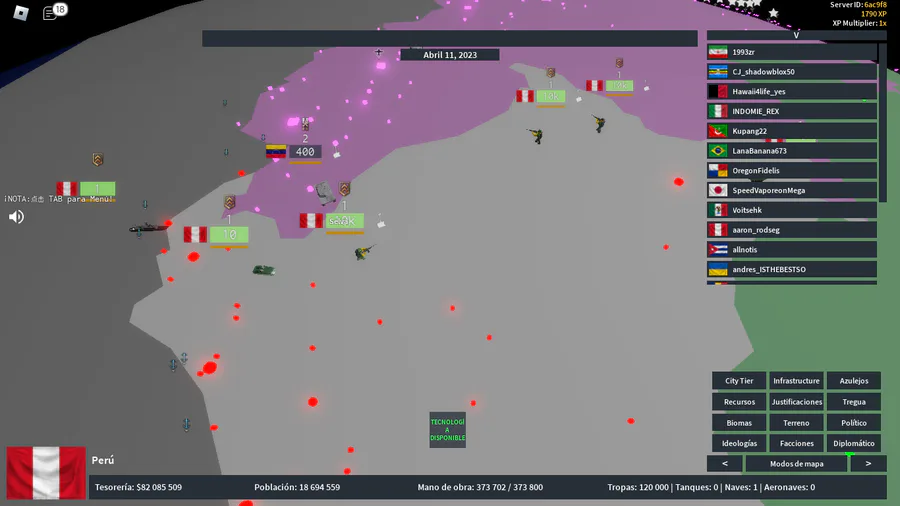Switch to Azulejos map mode
Viewport: 900px width, 506px height.
854,381
